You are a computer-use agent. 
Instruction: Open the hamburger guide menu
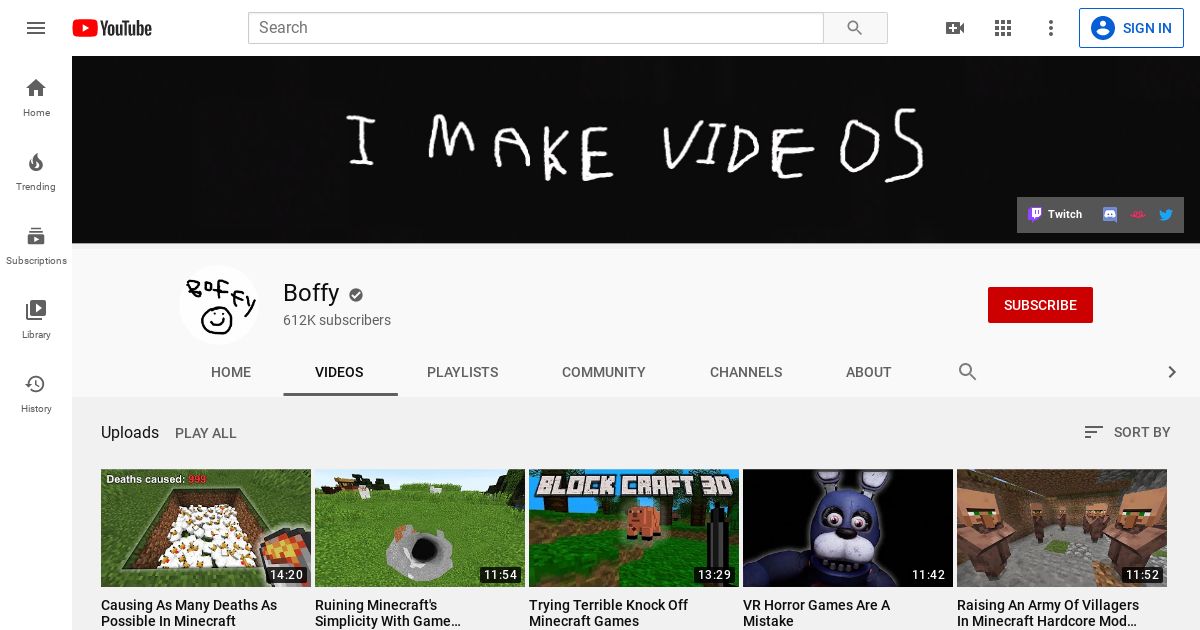coord(36,28)
